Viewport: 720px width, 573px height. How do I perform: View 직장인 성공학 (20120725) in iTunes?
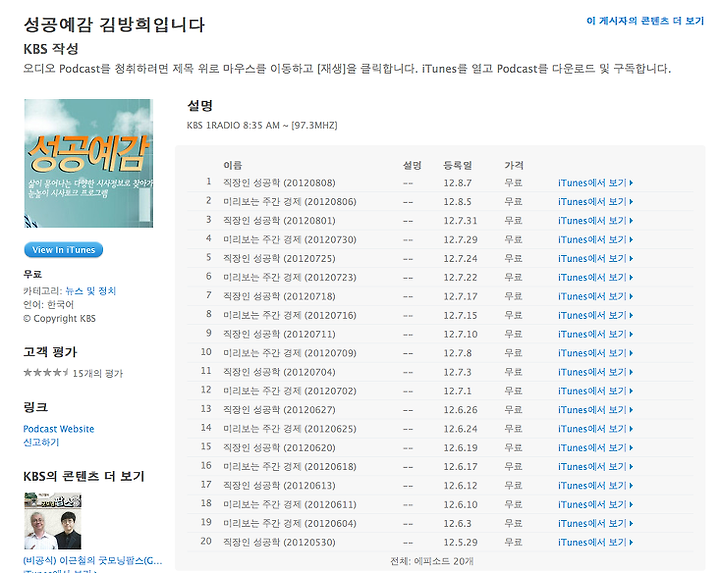596,258
